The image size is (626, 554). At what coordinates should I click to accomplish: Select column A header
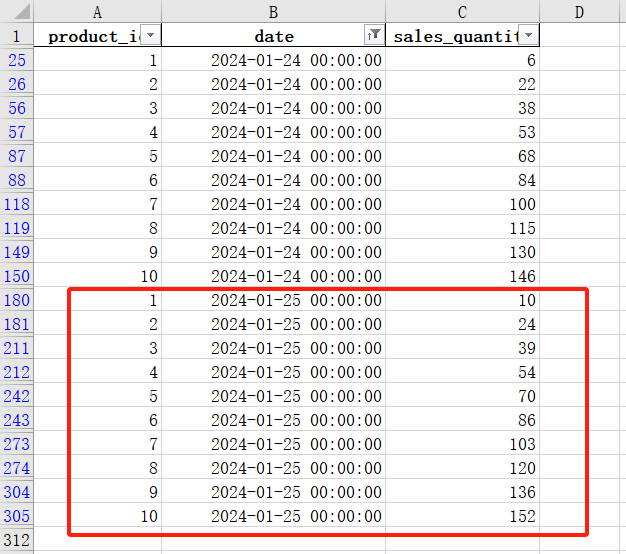(x=97, y=12)
